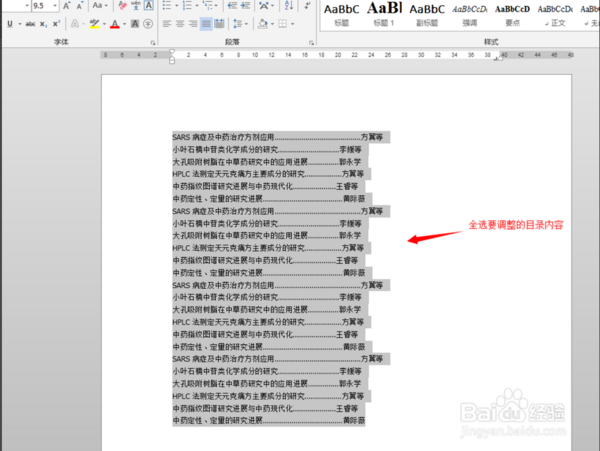
Task: Decrease the paragraph indent
Action: coord(232,5)
